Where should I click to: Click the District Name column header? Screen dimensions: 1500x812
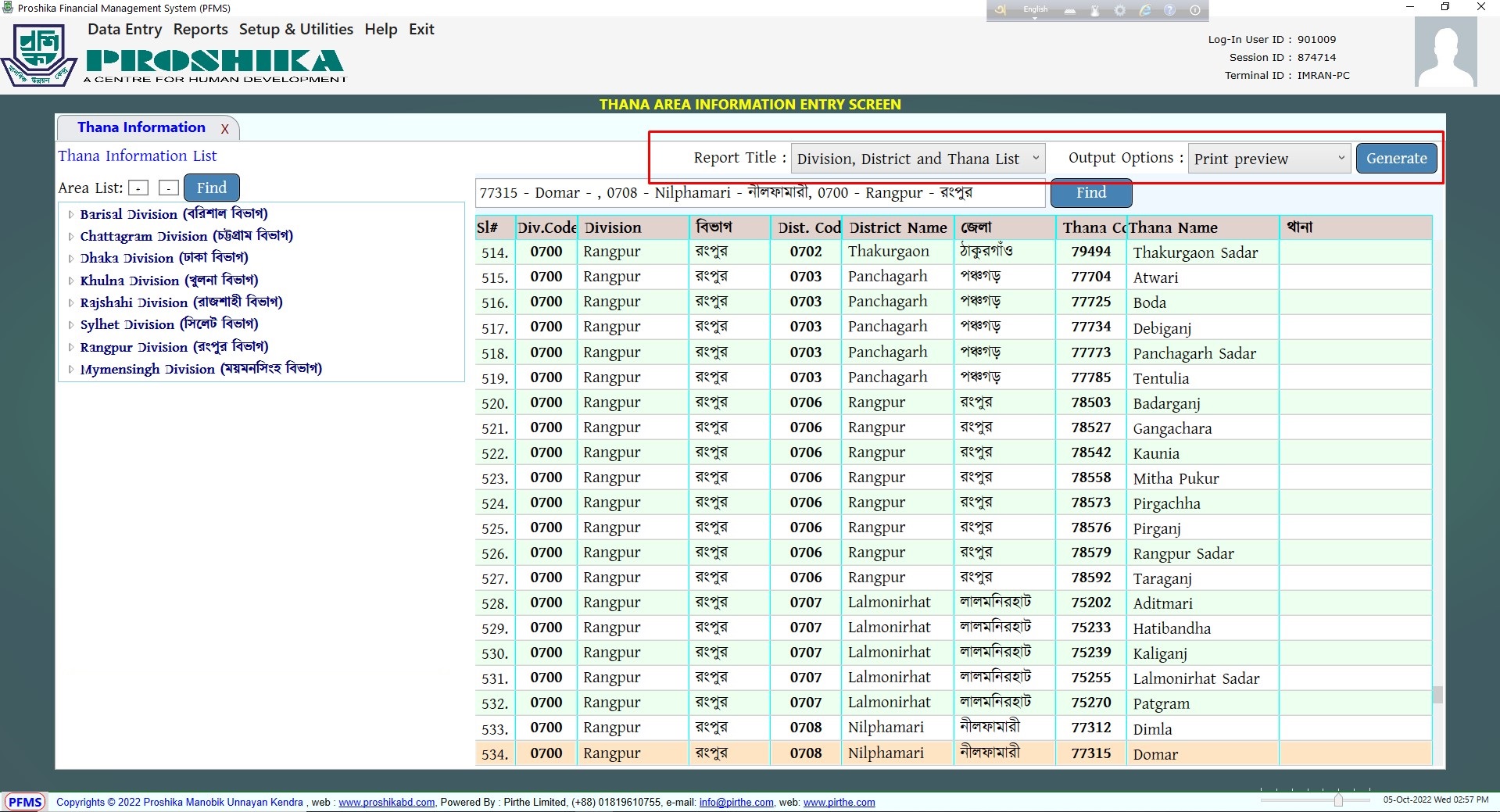click(898, 227)
